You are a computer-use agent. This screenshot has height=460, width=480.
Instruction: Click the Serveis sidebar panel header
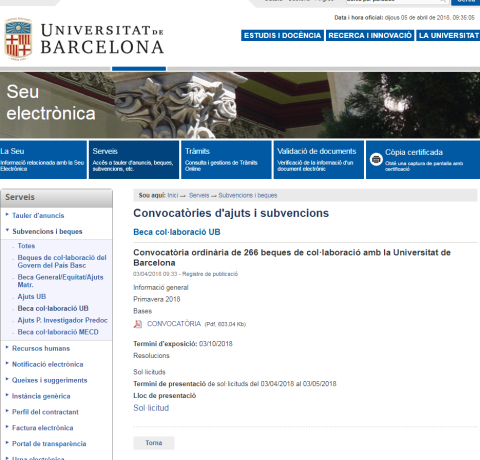click(57, 198)
